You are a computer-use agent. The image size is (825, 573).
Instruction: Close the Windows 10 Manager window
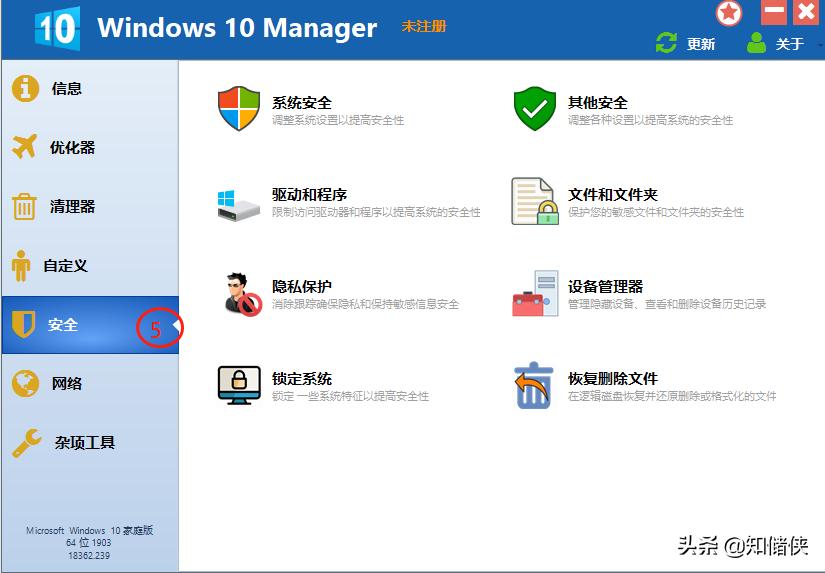point(806,12)
